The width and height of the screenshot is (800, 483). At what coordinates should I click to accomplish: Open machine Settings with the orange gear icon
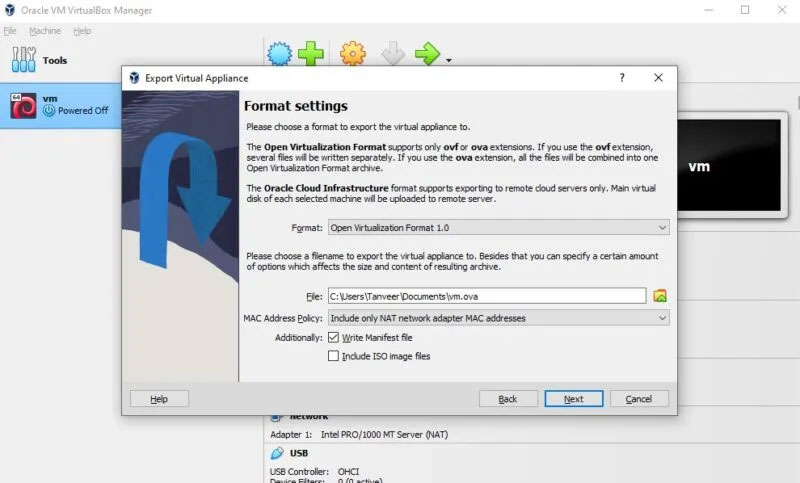353,54
